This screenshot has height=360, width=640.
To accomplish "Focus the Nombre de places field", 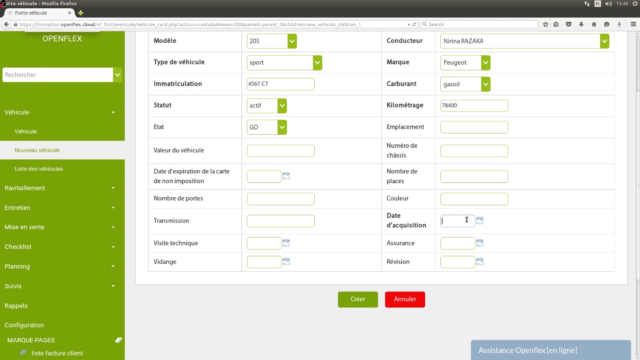I will [x=474, y=176].
